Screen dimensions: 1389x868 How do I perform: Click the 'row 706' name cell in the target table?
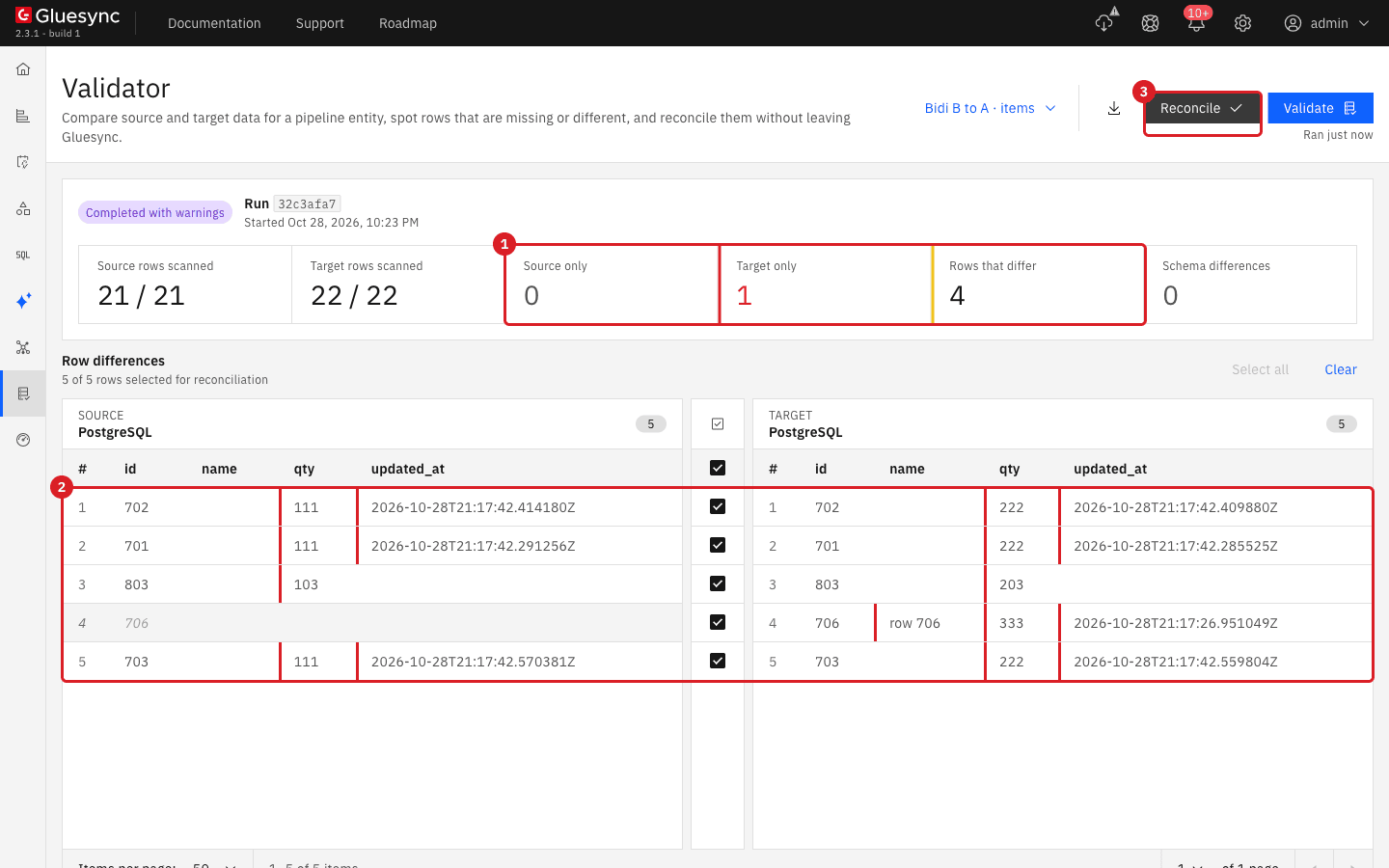[x=929, y=623]
